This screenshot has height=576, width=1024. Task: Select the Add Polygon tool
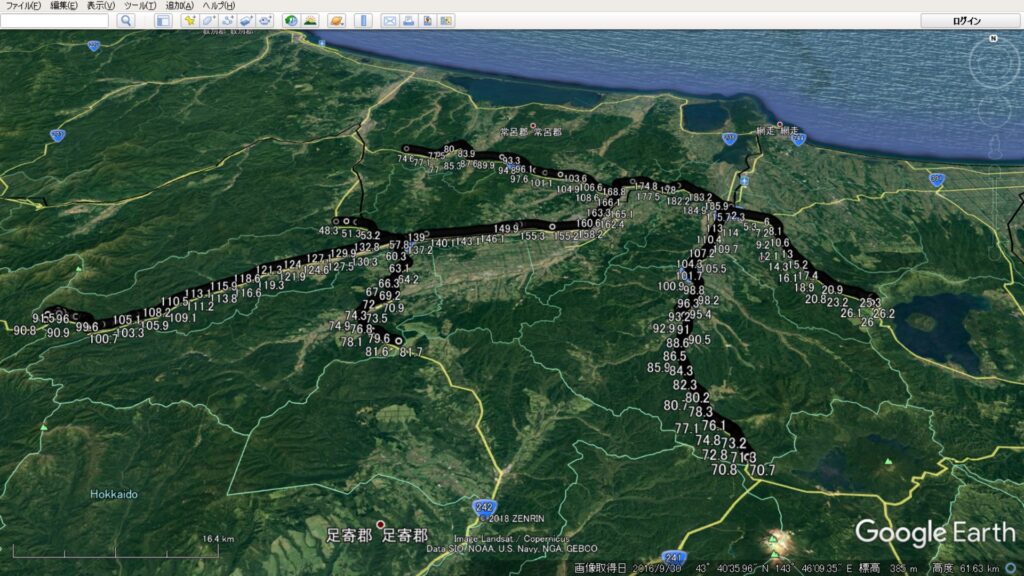[208, 20]
